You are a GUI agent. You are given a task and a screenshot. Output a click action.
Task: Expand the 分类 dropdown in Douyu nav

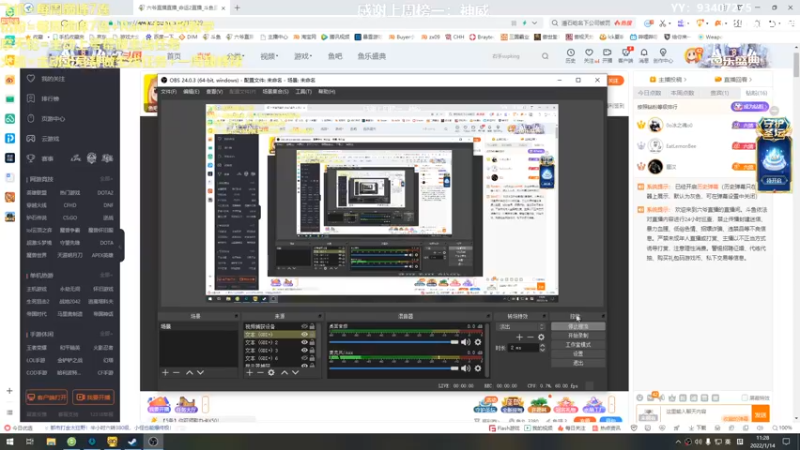(235, 56)
